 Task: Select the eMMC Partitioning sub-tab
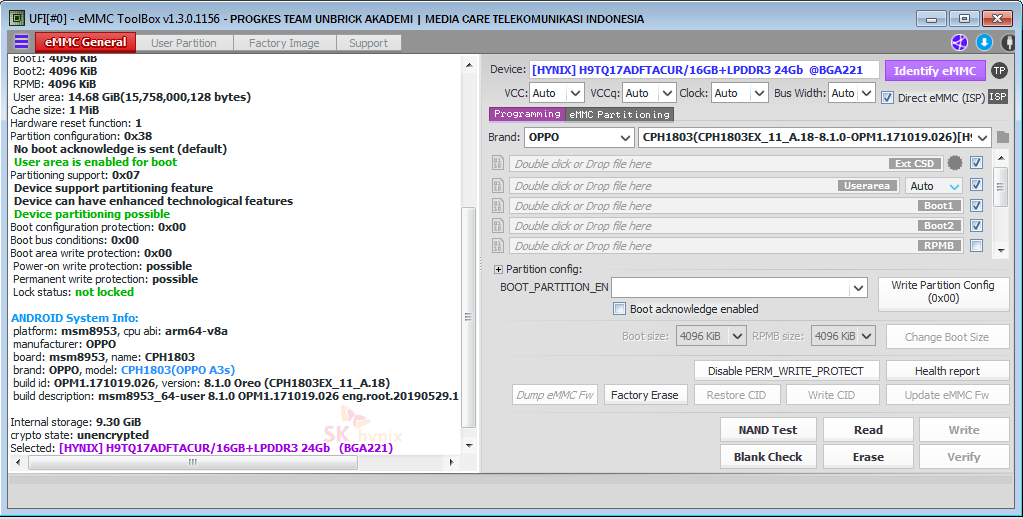[x=619, y=114]
